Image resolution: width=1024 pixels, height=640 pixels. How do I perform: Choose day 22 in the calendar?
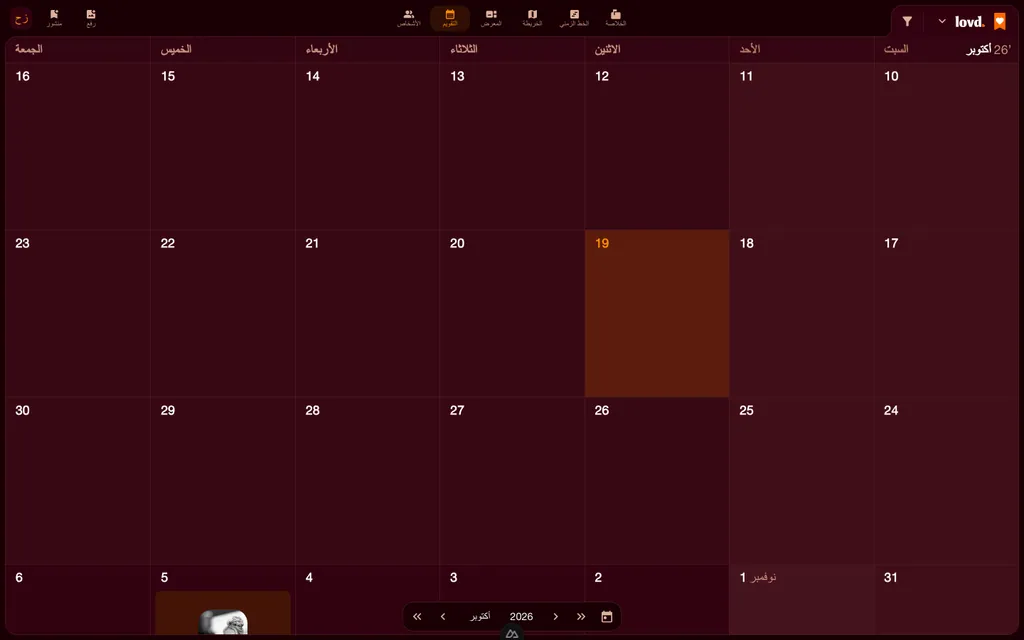click(223, 313)
